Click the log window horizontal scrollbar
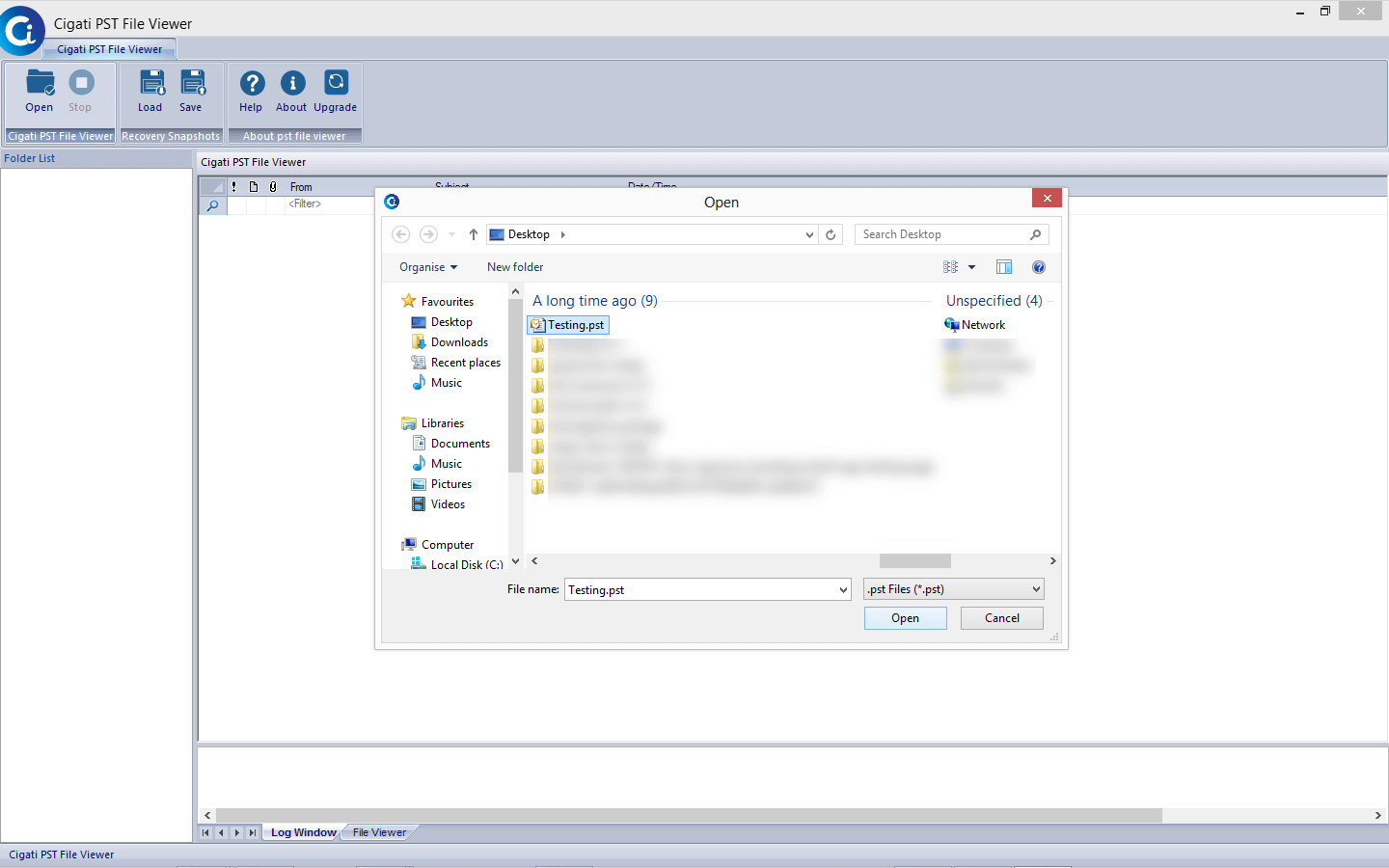Image resolution: width=1389 pixels, height=868 pixels. point(689,816)
